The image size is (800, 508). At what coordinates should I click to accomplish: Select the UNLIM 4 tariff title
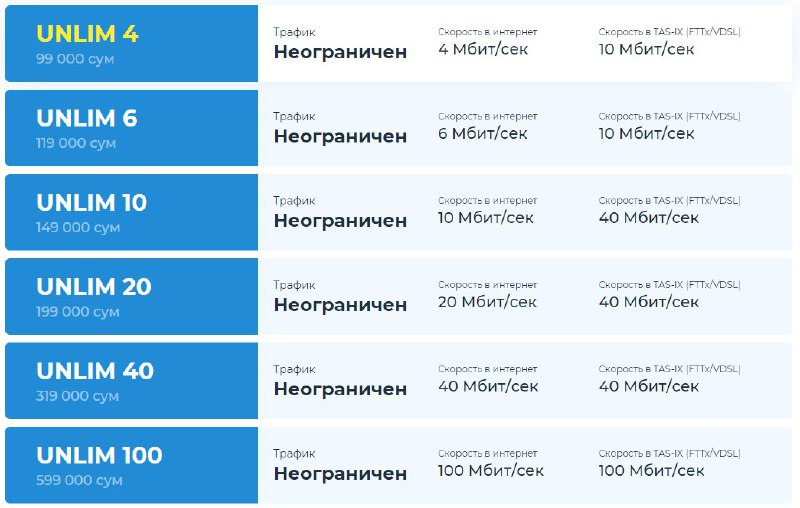pos(87,34)
